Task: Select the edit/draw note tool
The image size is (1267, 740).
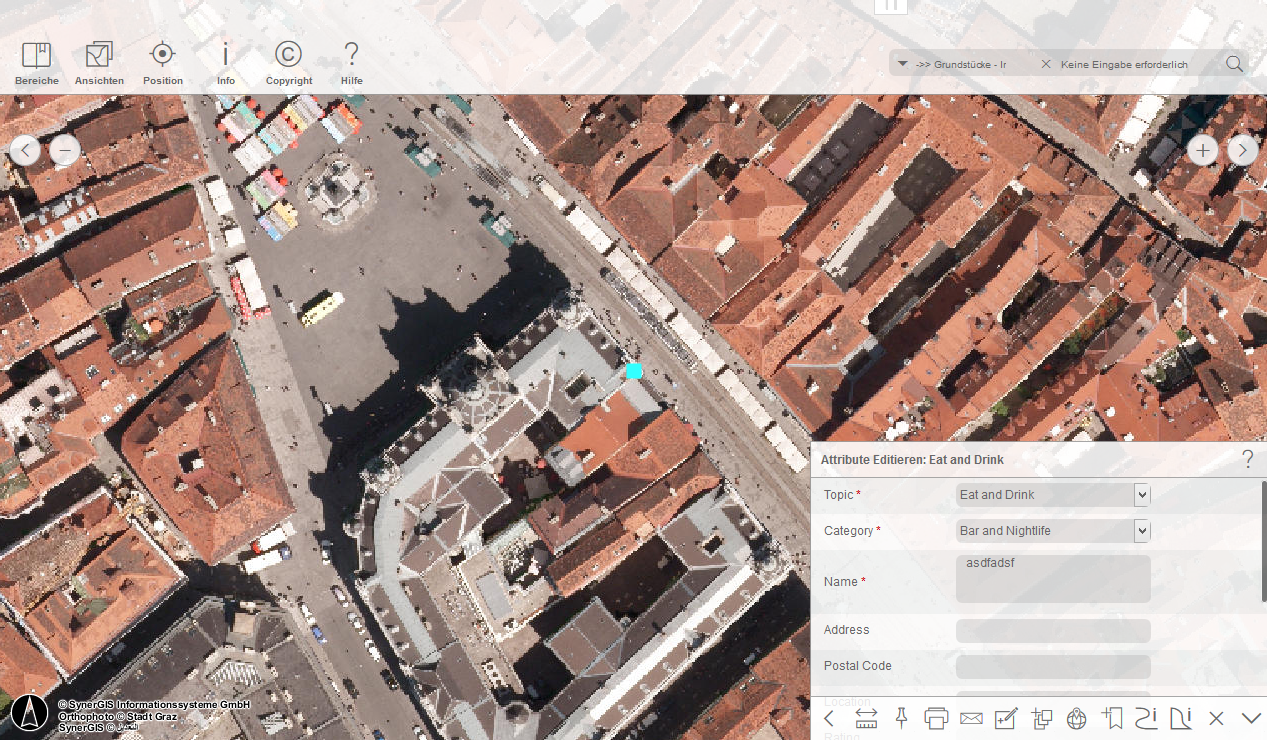Action: 1006,718
